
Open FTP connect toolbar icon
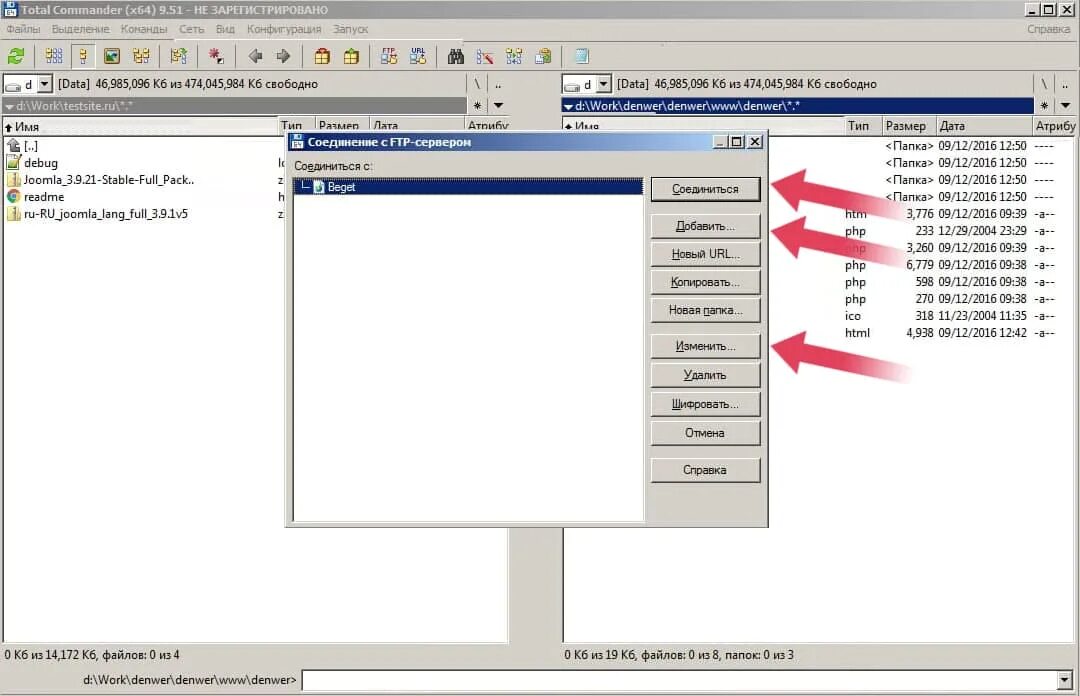coord(388,56)
